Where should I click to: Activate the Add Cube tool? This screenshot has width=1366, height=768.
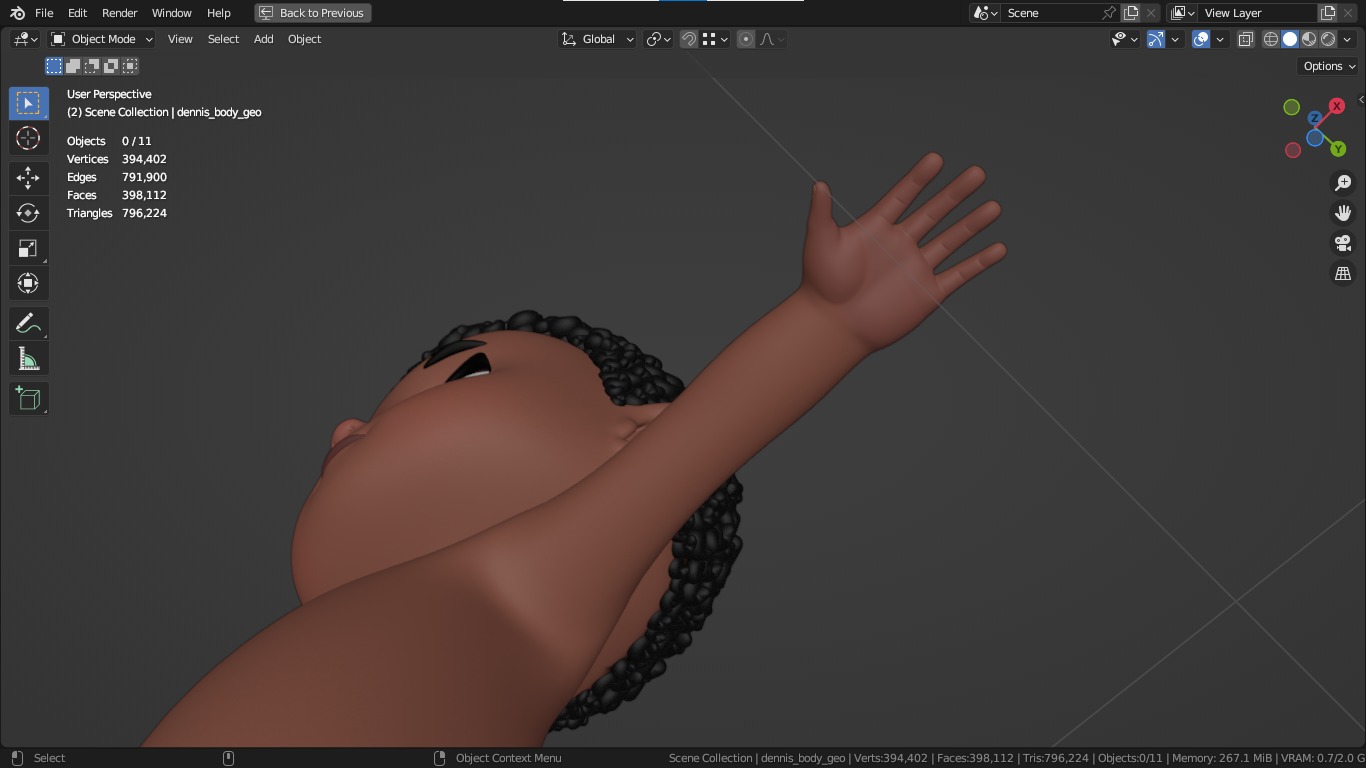point(28,398)
